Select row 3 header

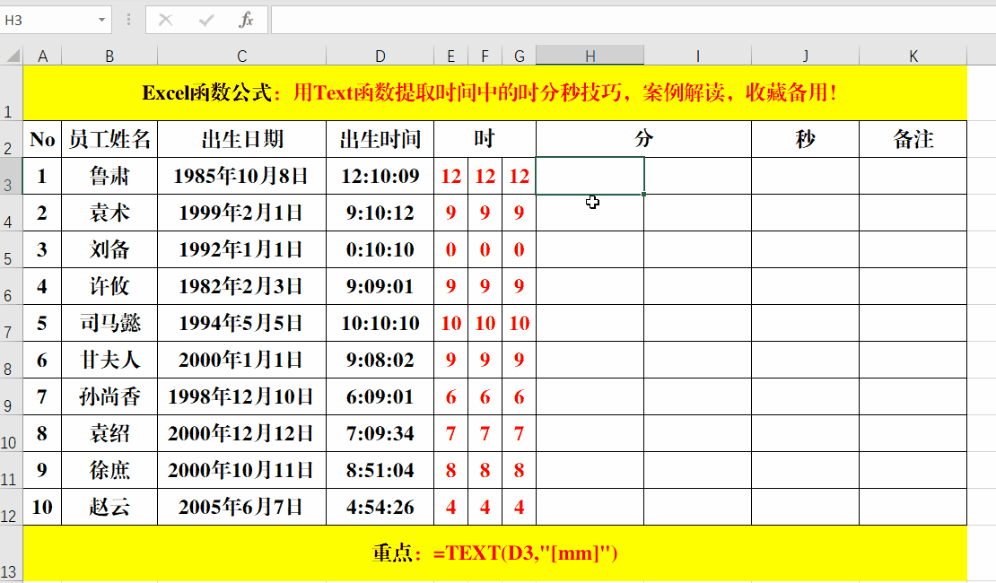(11, 177)
